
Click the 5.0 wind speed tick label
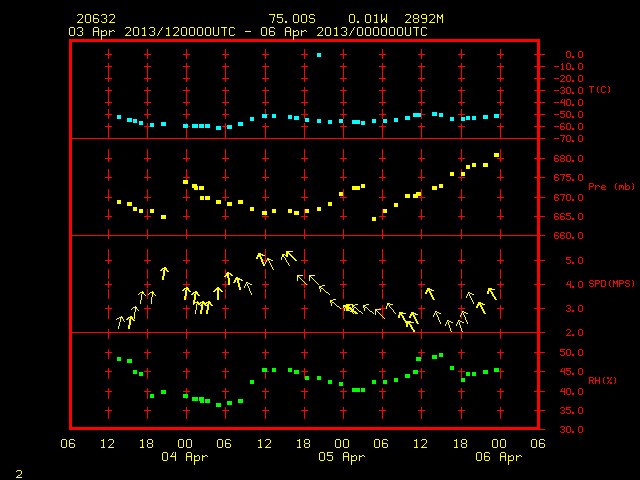(x=574, y=260)
